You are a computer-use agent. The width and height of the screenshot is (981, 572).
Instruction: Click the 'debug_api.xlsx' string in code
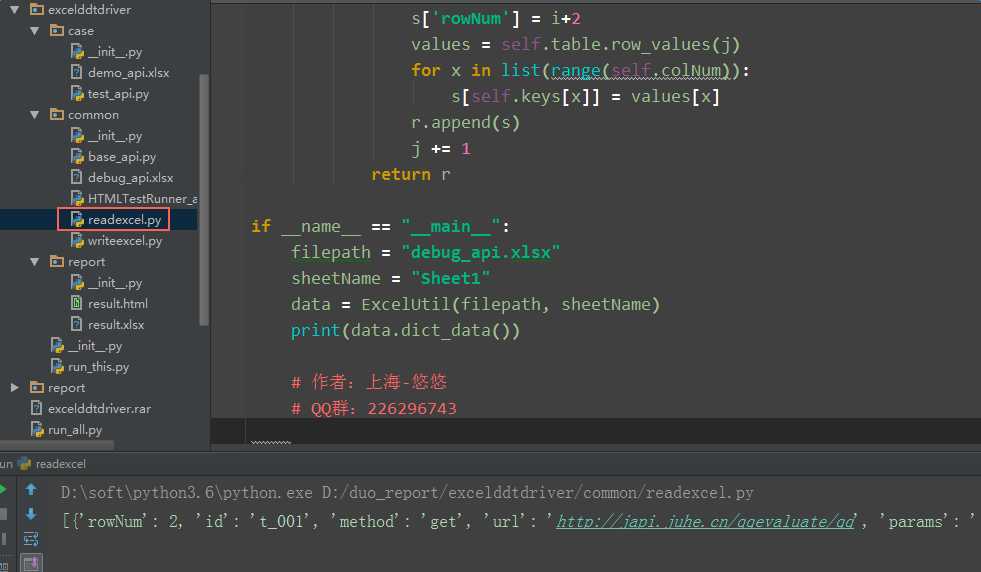click(x=480, y=252)
